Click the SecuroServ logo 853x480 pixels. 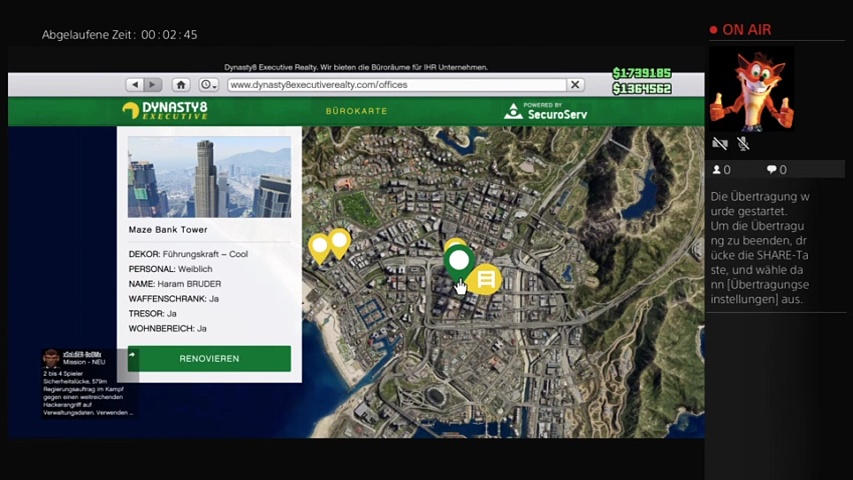pos(545,111)
